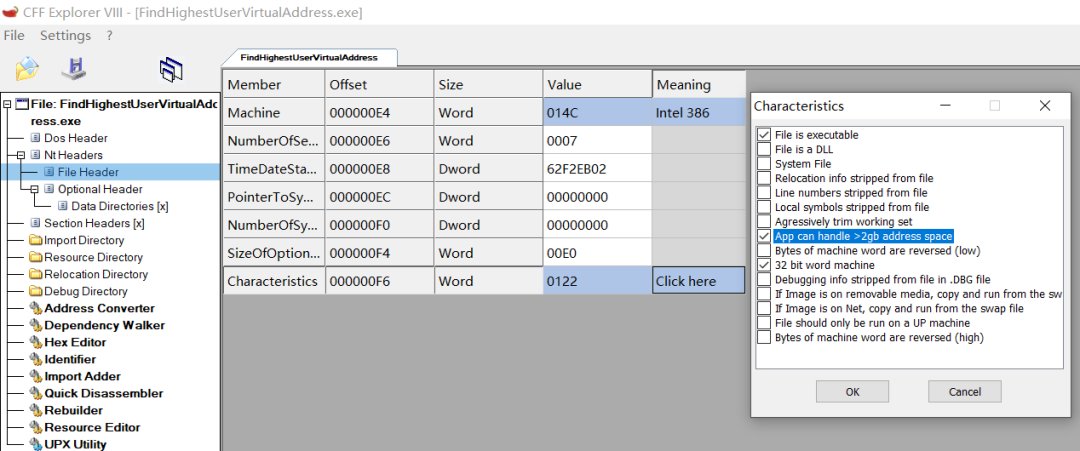Click the Hex Editor tool icon
The height and width of the screenshot is (451, 1080).
click(x=36, y=342)
